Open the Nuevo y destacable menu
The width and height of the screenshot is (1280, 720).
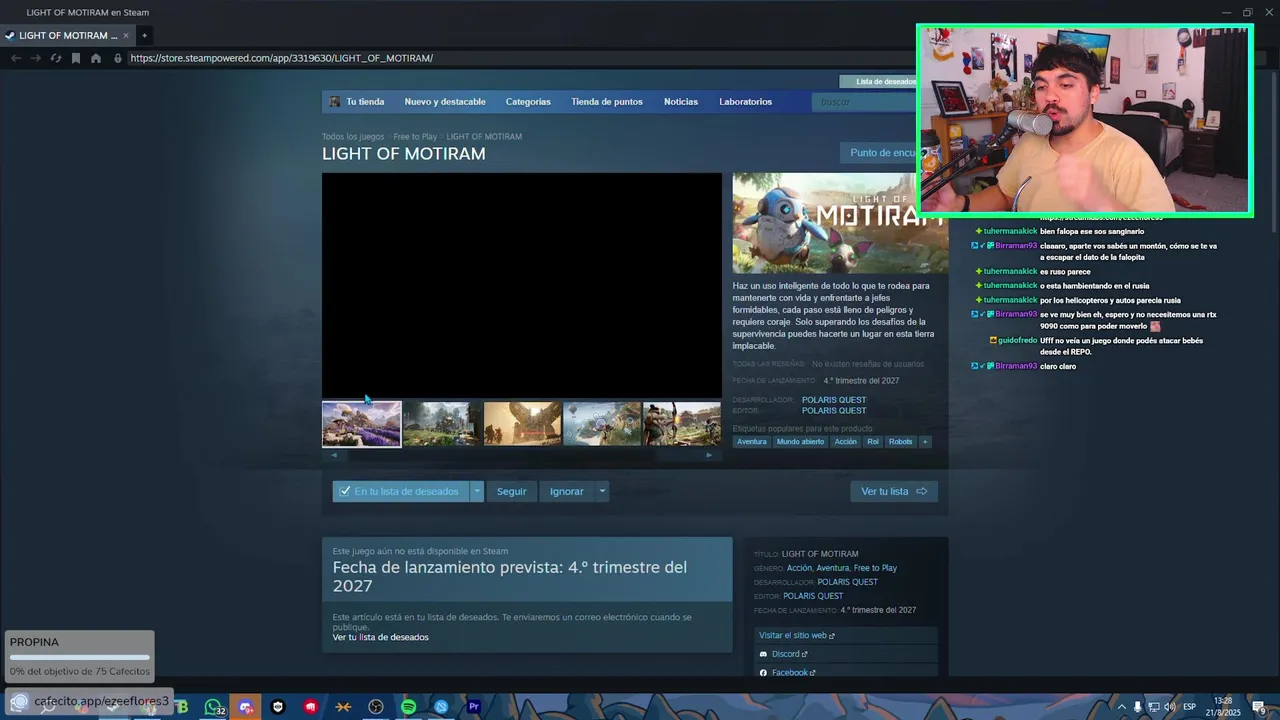445,102
